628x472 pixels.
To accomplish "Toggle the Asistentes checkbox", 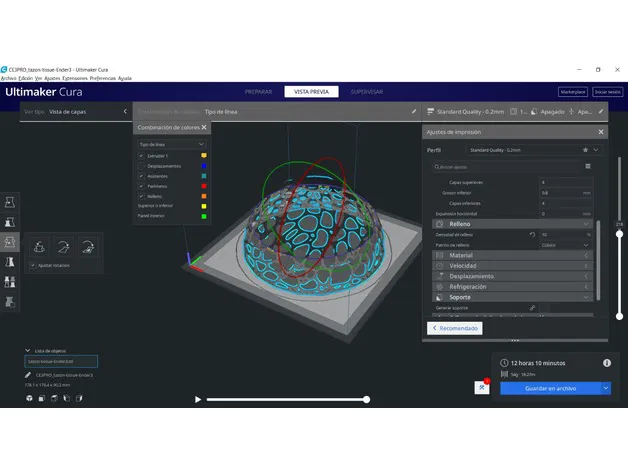I will tap(141, 176).
